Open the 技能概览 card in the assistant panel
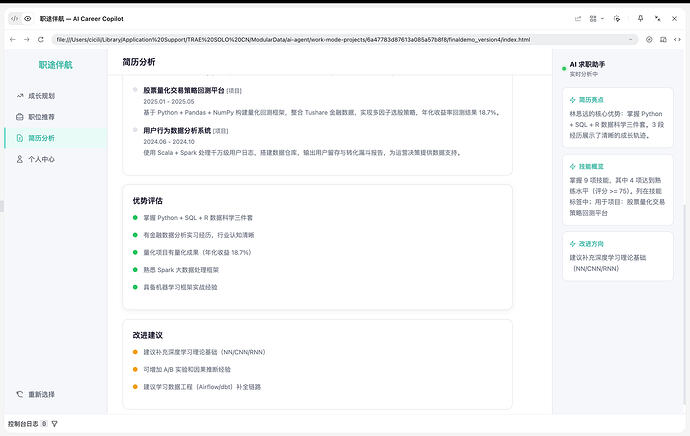 [x=617, y=190]
